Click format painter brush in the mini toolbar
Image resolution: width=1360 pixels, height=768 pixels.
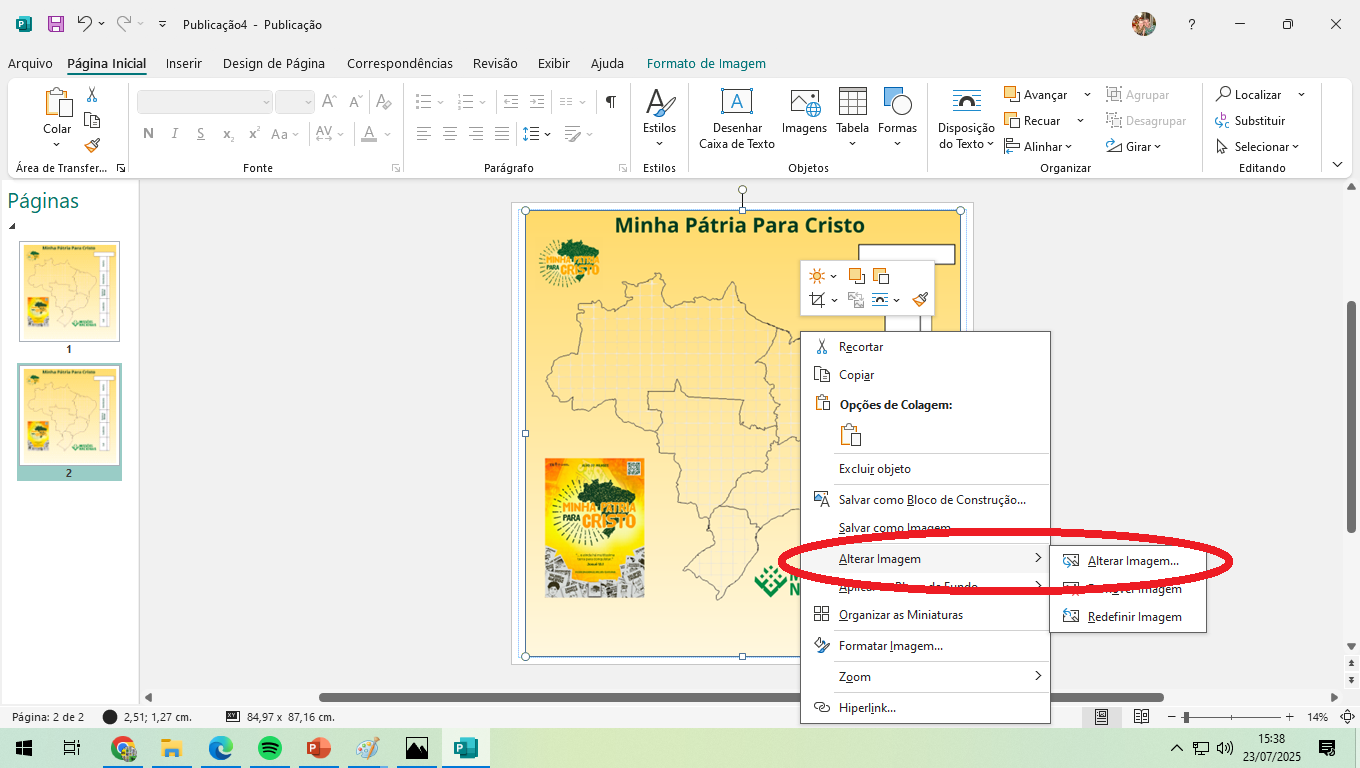point(920,299)
